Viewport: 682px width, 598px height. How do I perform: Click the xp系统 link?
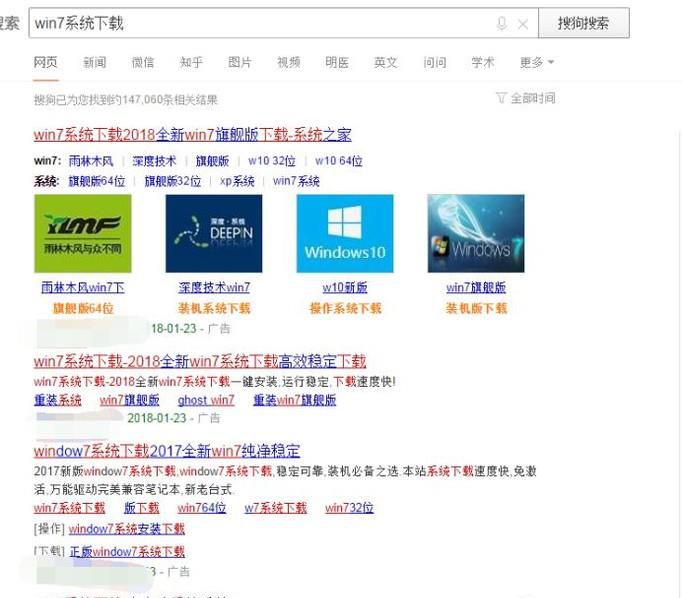click(x=237, y=181)
